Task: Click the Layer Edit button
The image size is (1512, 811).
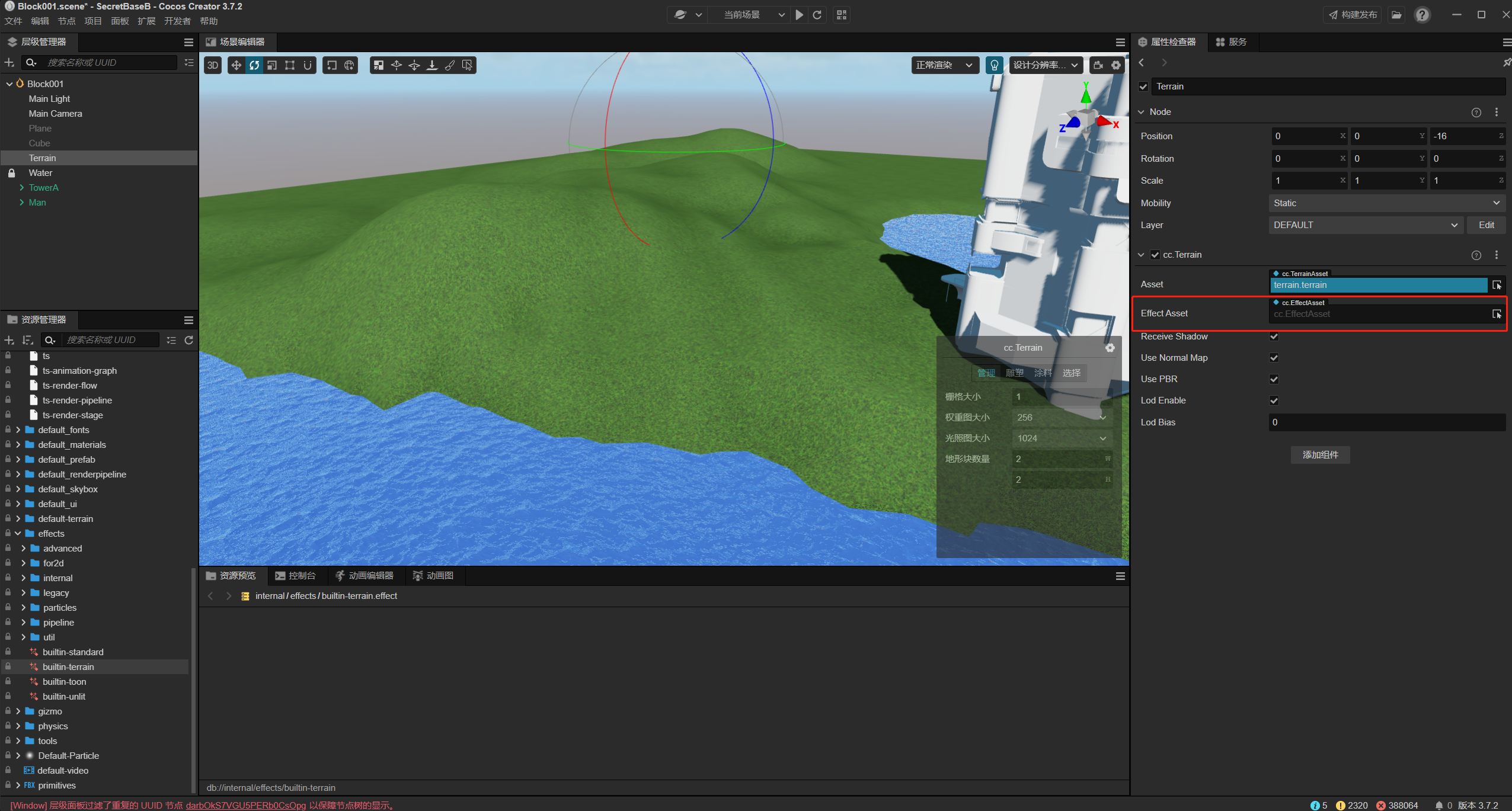Action: 1486,225
